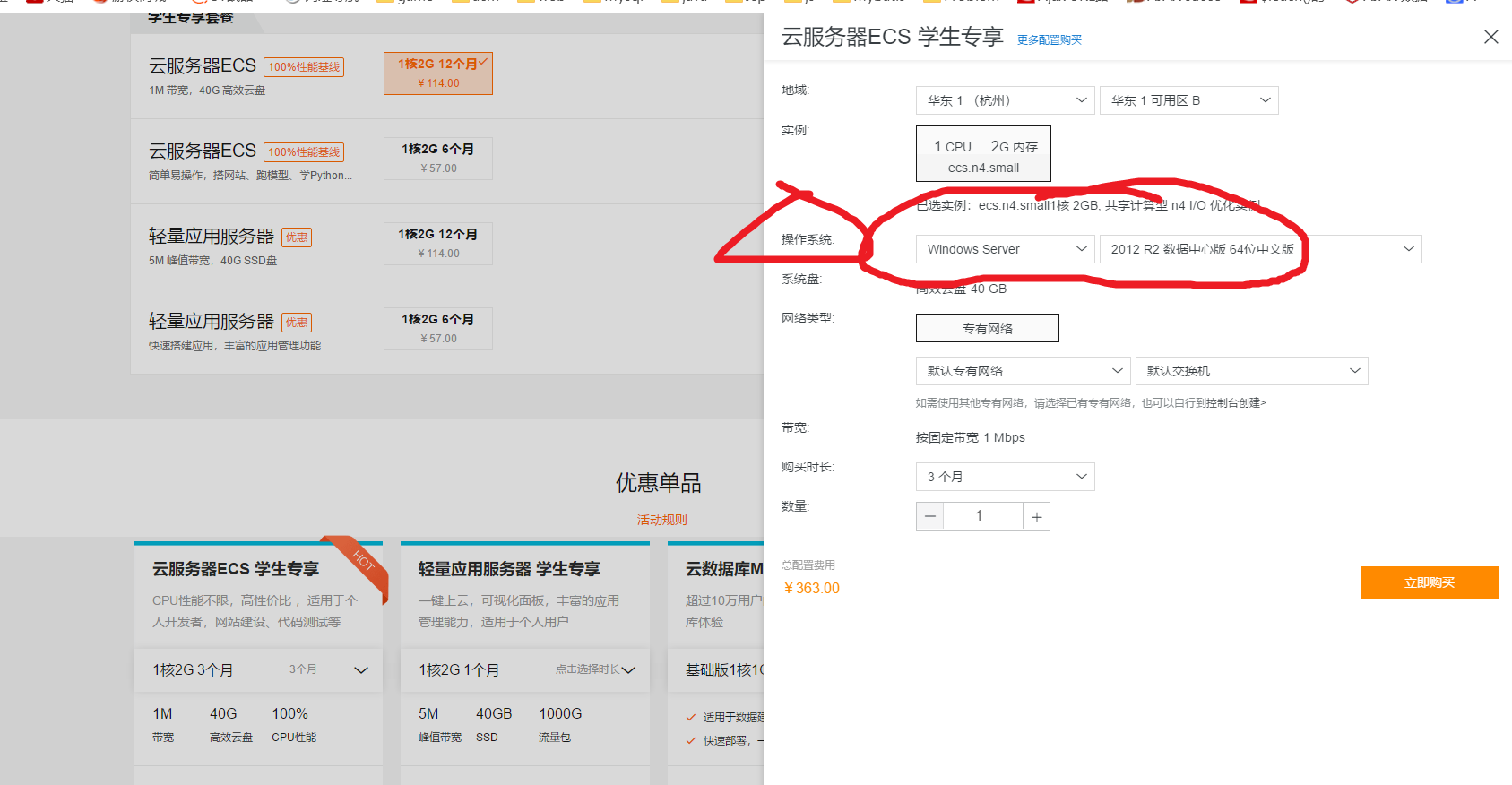
Task: Open the 默认交换机 dropdown
Action: pos(1251,371)
